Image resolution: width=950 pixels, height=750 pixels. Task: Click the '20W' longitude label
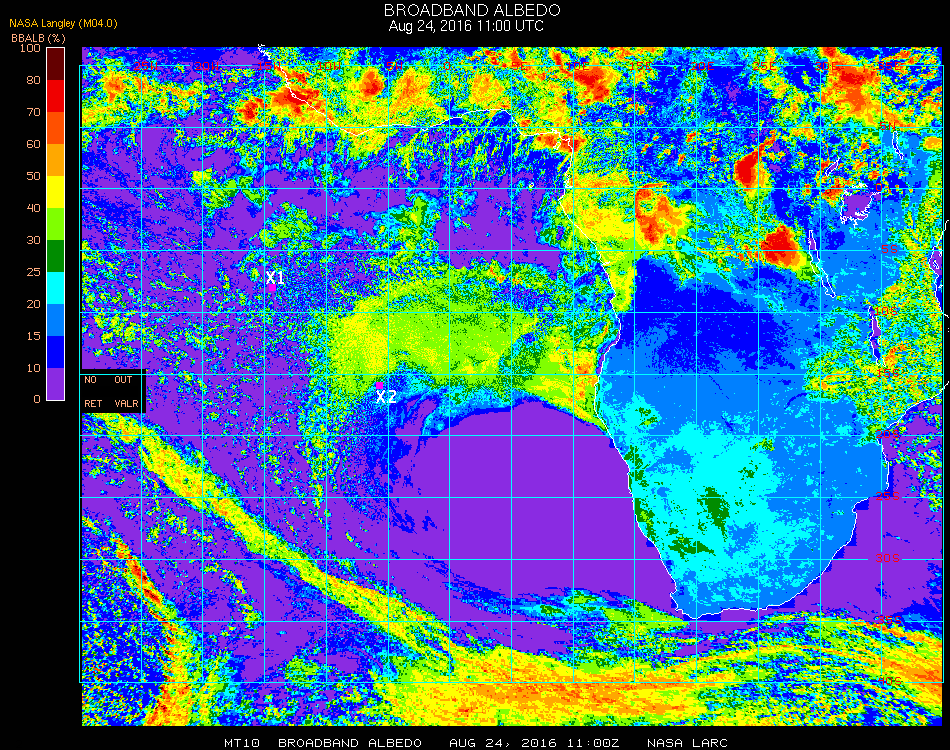click(207, 65)
